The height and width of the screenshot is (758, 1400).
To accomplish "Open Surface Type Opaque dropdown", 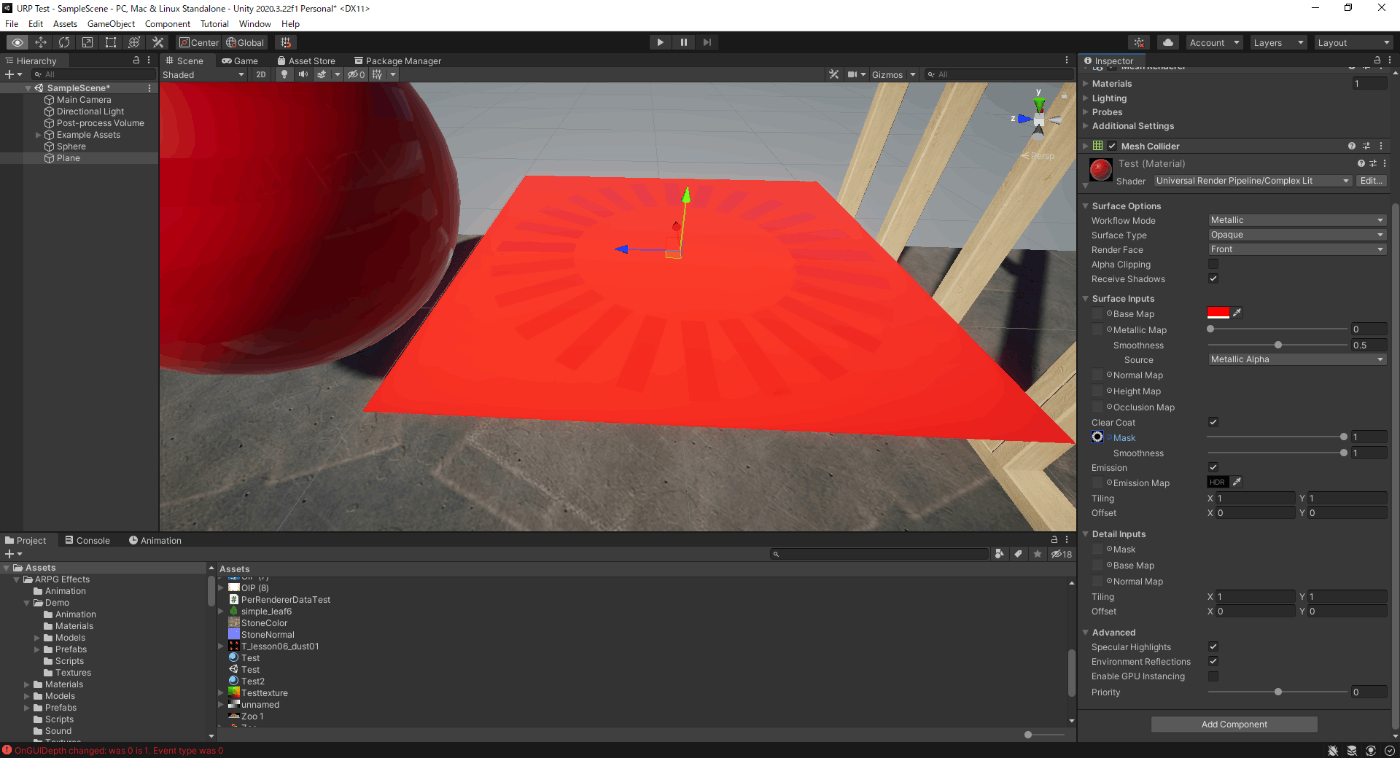I will (1297, 235).
